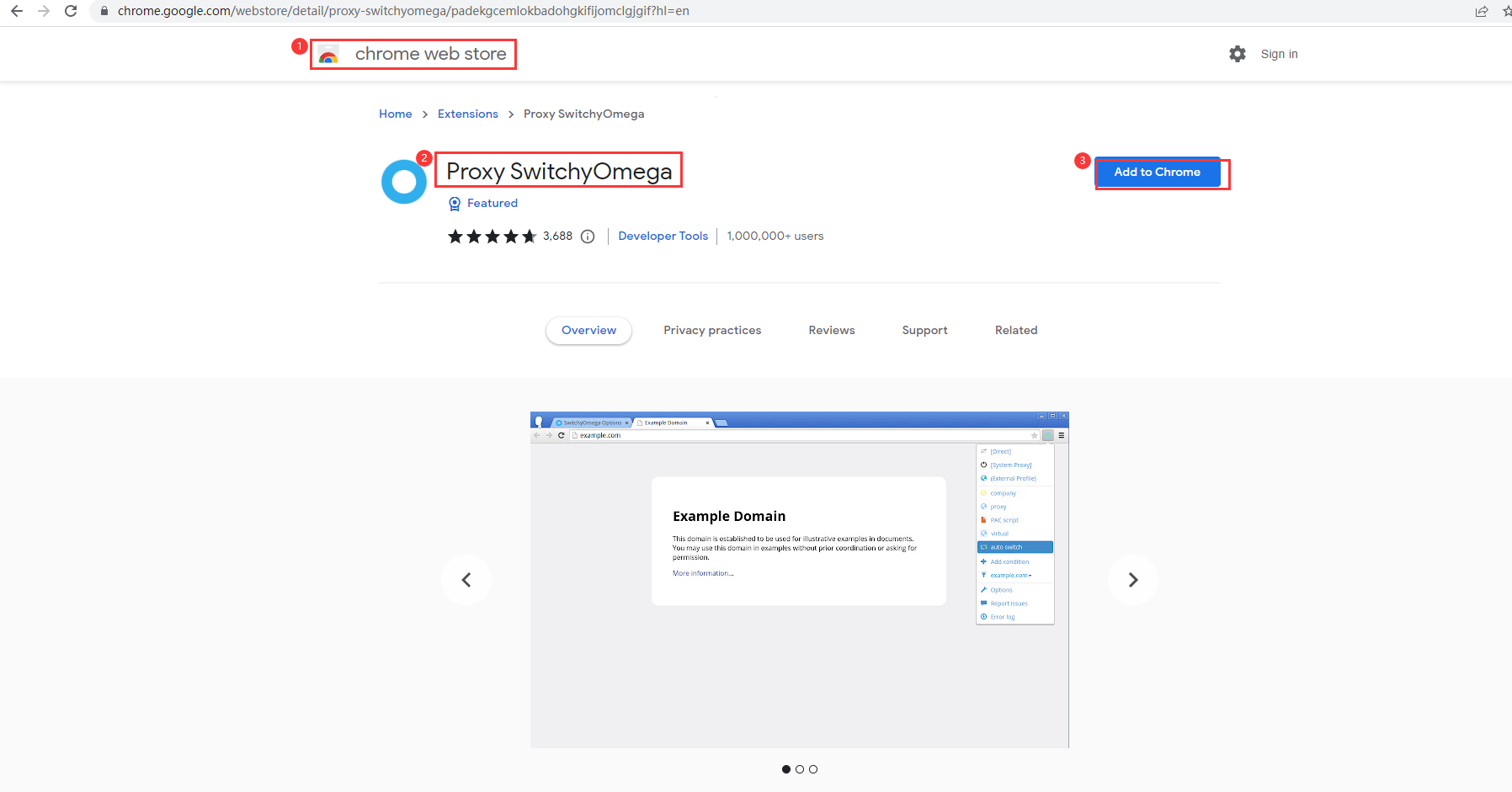Select the Overview tab
Viewport: 1512px width, 792px height.
point(589,330)
